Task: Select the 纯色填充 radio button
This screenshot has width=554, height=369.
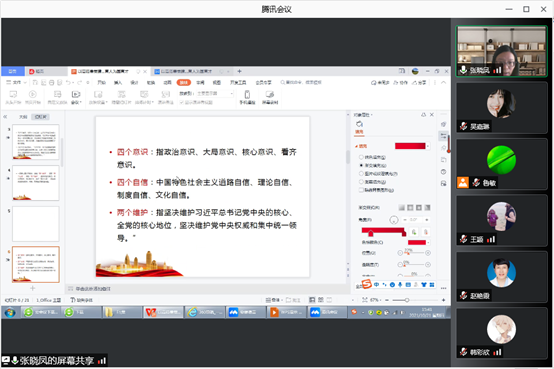Action: coord(361,157)
